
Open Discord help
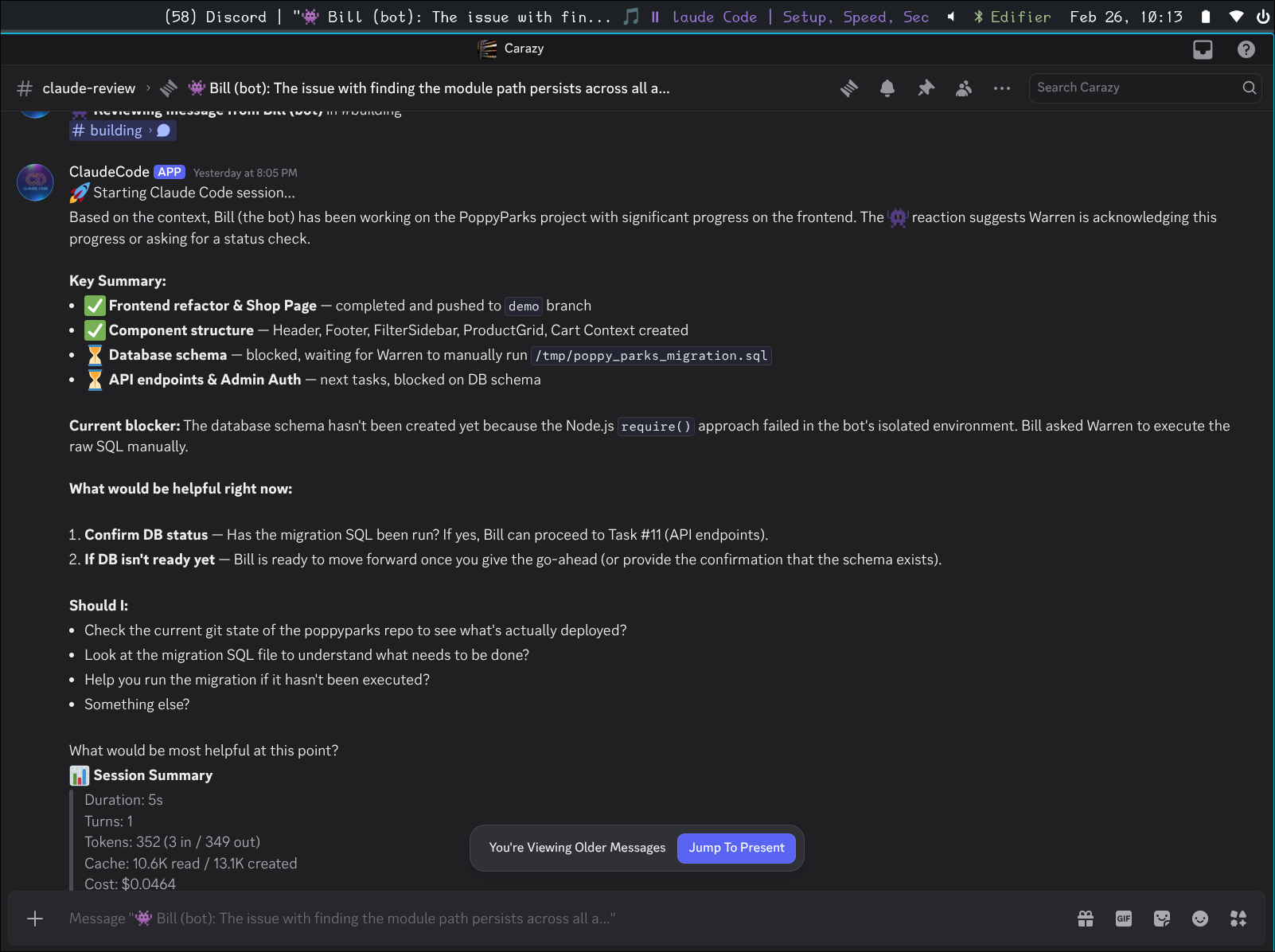tap(1246, 49)
